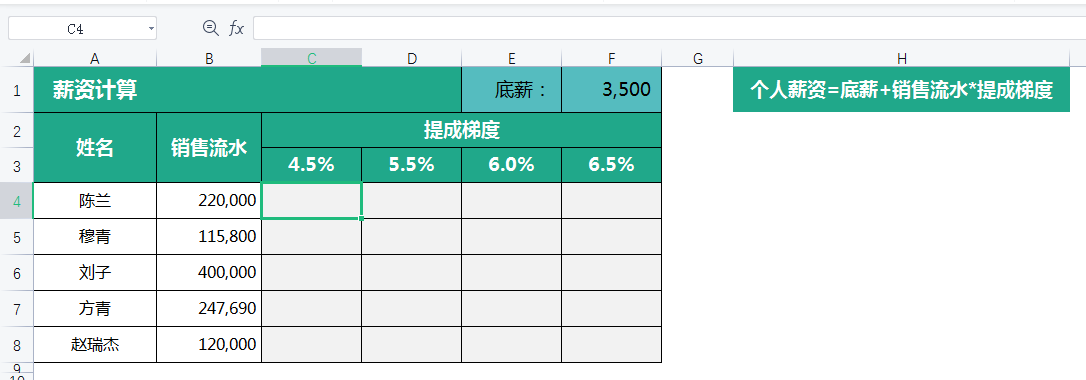This screenshot has width=1086, height=380.
Task: Select the 6.5% commission header cell
Action: tap(612, 165)
